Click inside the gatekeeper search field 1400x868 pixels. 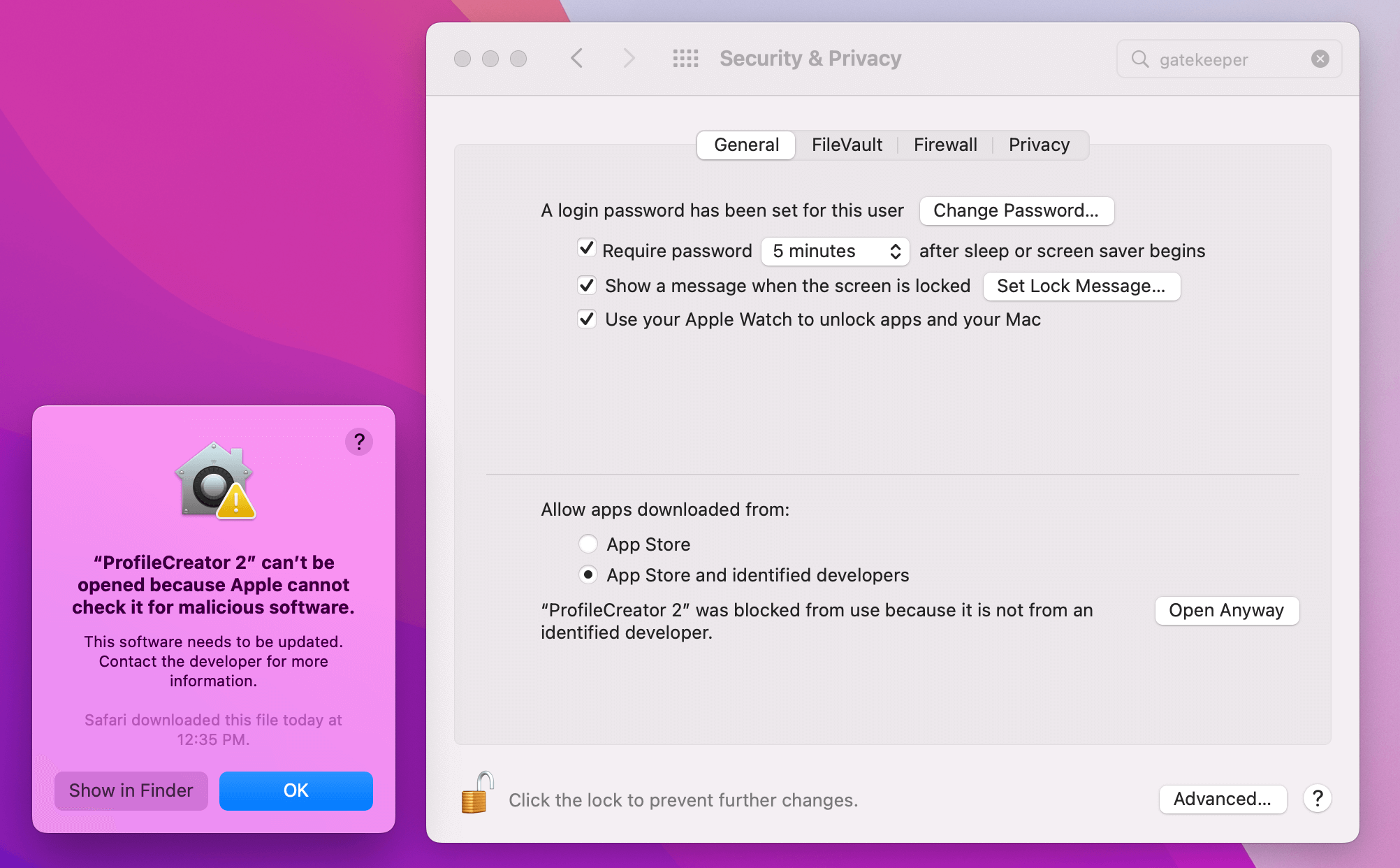pyautogui.click(x=1223, y=59)
